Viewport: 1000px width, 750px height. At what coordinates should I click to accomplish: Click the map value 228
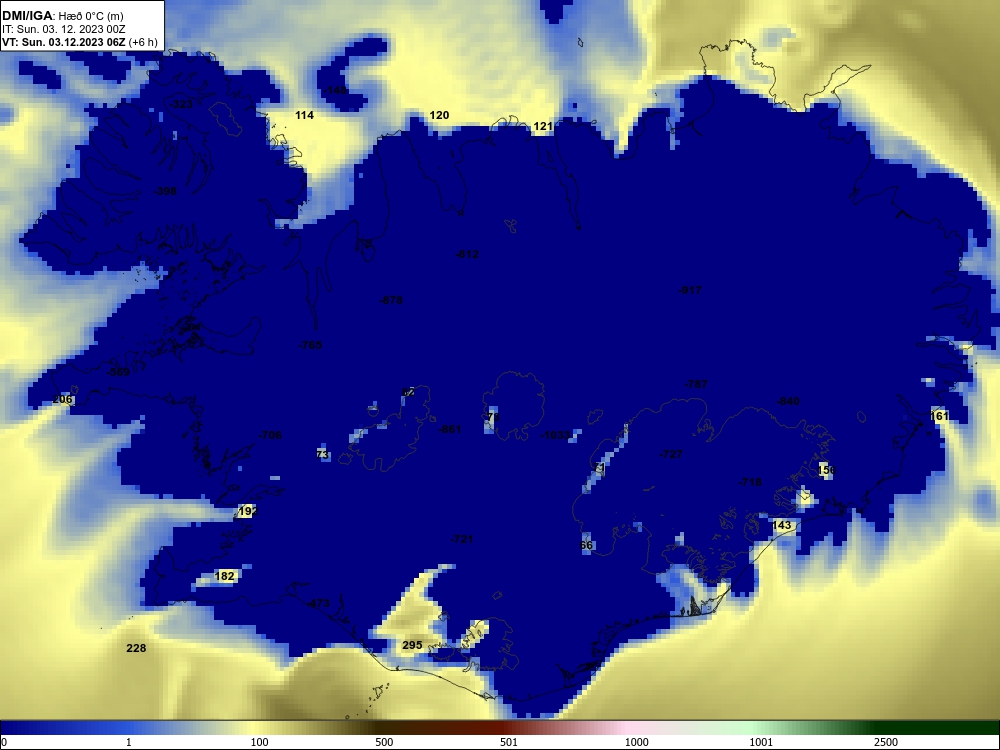136,649
